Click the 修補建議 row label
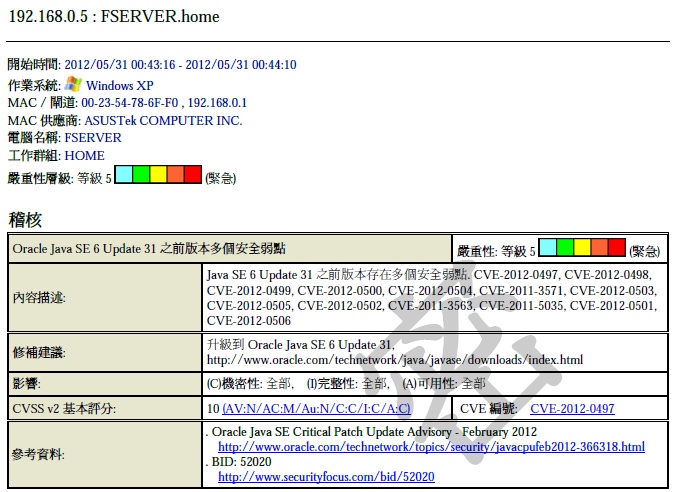This screenshot has height=492, width=674. (39, 352)
